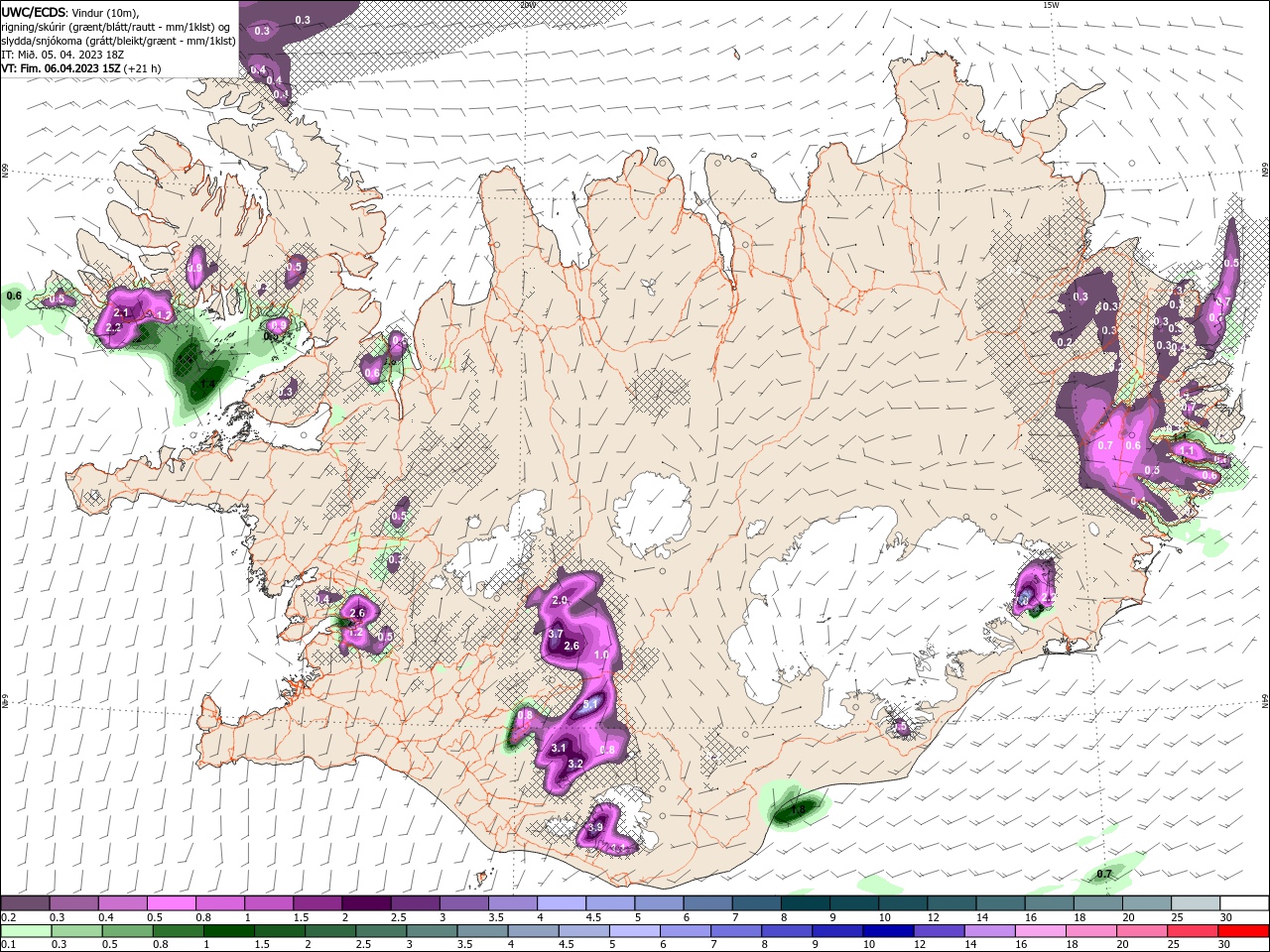The image size is (1270, 952).
Task: Click dark purple top swatch between 2 and 2.5
Action: tap(366, 903)
